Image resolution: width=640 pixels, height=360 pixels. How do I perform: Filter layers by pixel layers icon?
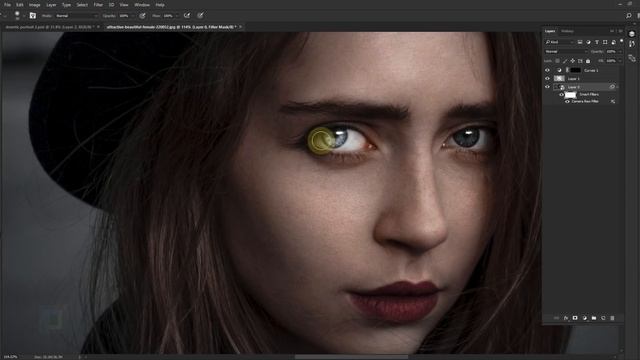click(x=580, y=42)
